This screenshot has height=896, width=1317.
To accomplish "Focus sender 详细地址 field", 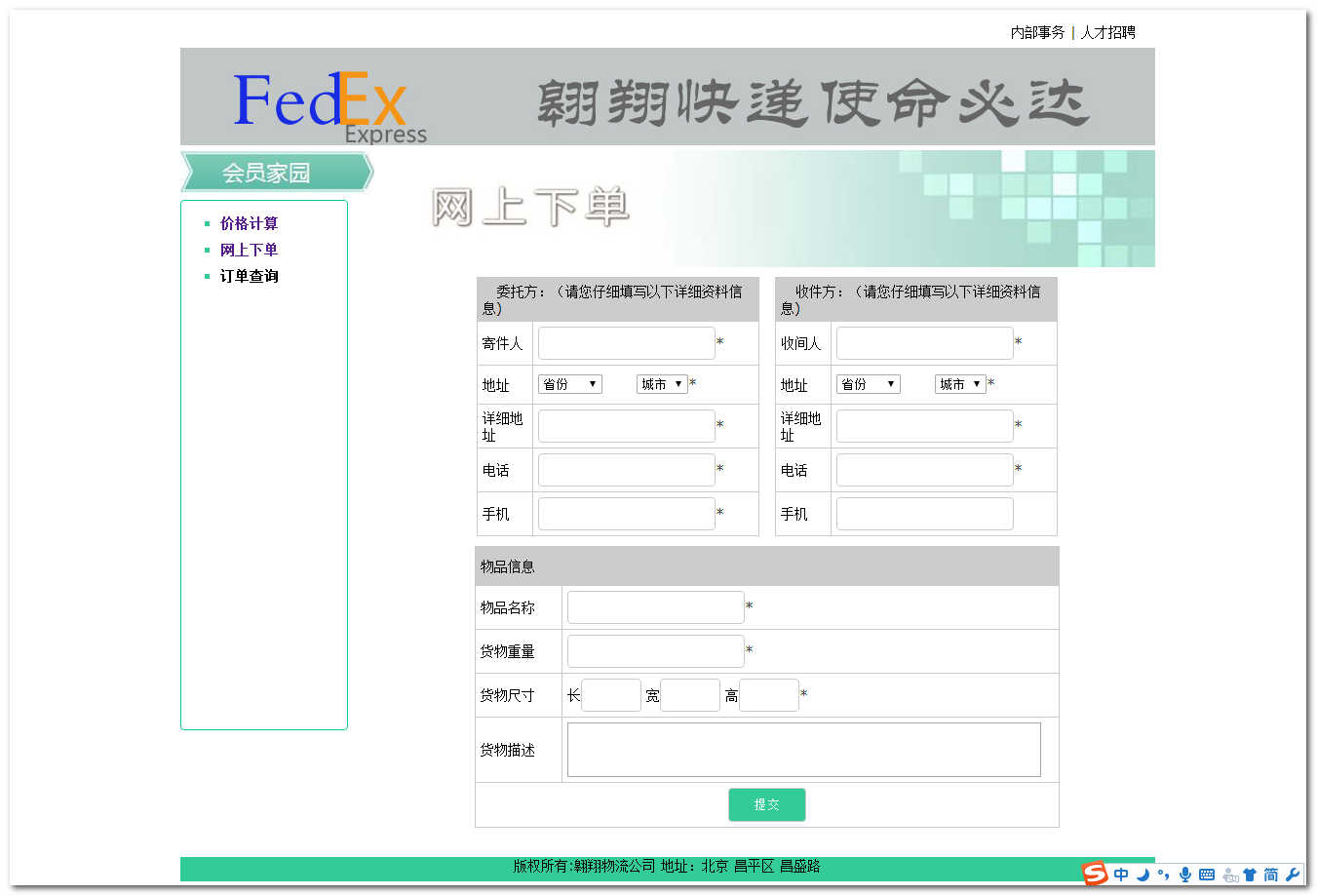I will pos(627,426).
